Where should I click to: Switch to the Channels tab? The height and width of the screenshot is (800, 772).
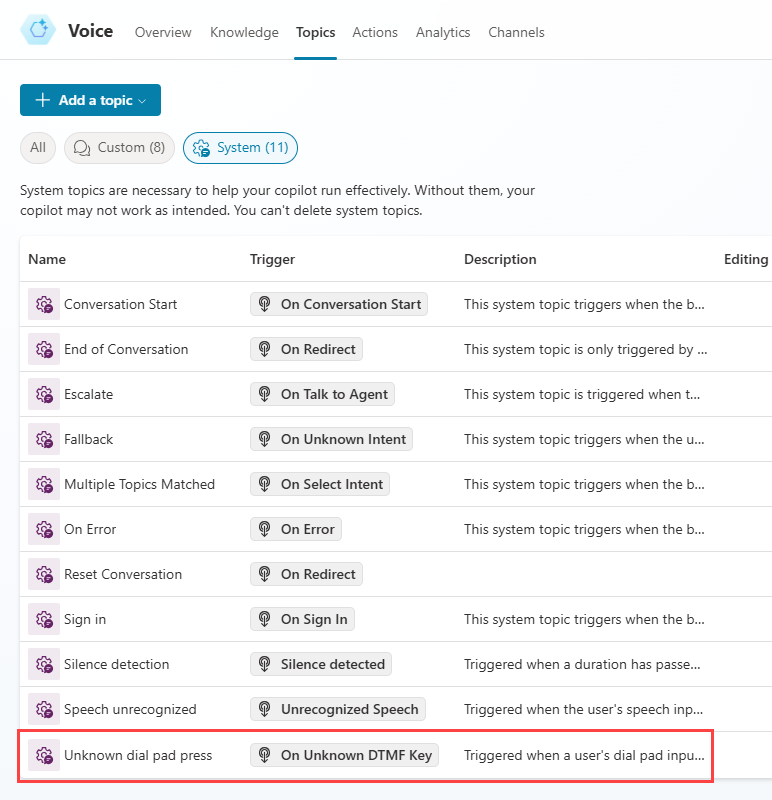tap(516, 32)
